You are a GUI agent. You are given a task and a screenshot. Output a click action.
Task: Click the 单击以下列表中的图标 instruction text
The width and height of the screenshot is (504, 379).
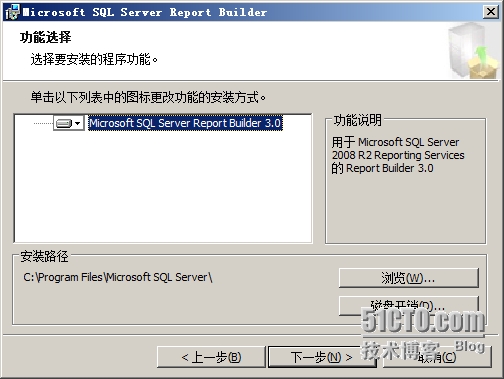click(x=148, y=97)
